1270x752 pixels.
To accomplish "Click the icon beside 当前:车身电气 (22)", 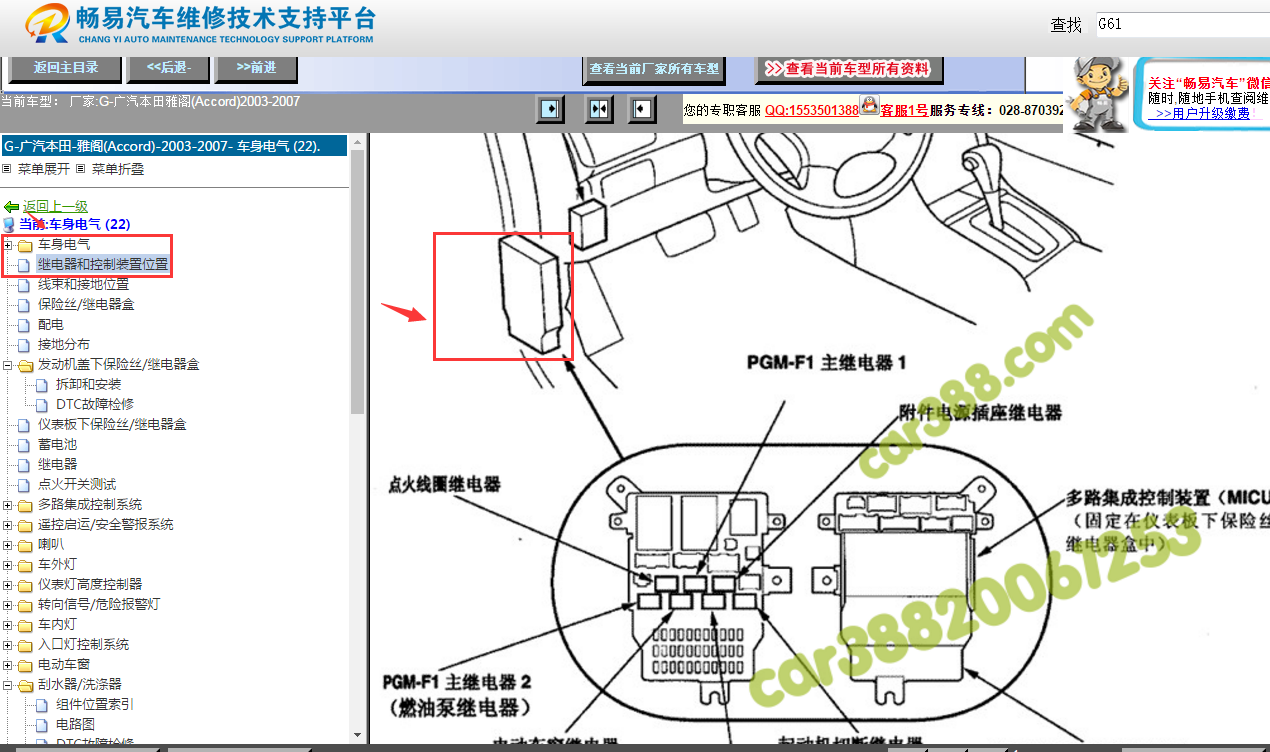I will (x=9, y=225).
